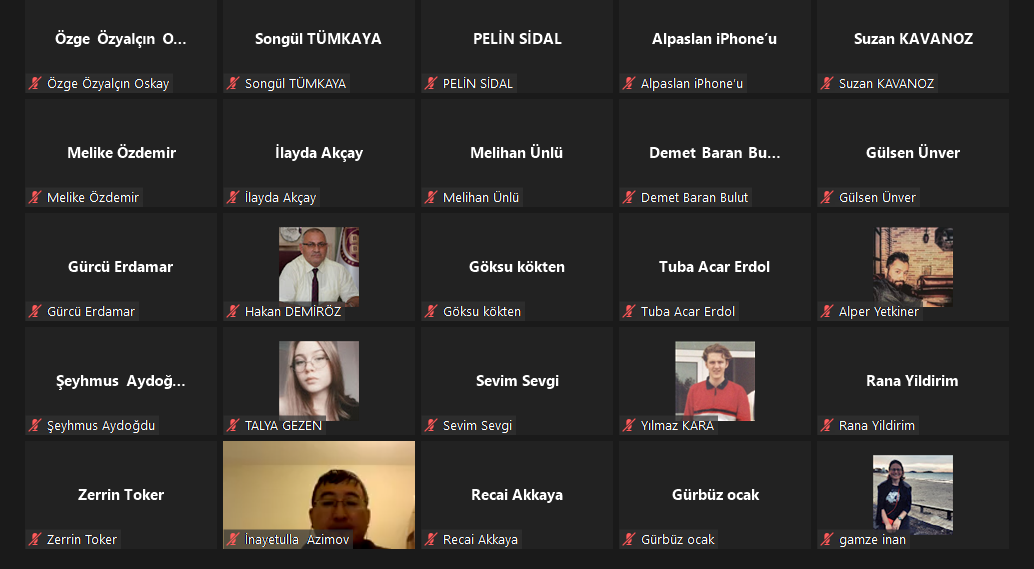Image resolution: width=1034 pixels, height=569 pixels.
Task: Select gamze inan's beach profile photo
Action: (913, 494)
